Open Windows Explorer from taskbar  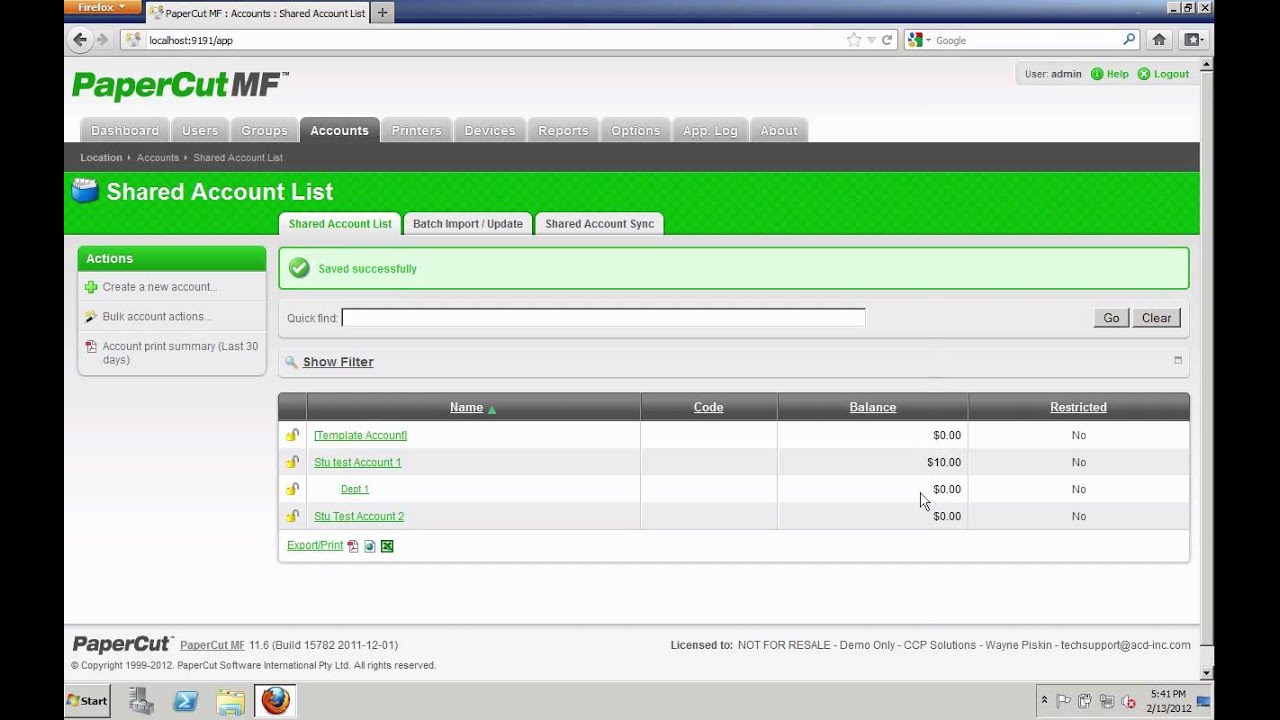point(231,701)
